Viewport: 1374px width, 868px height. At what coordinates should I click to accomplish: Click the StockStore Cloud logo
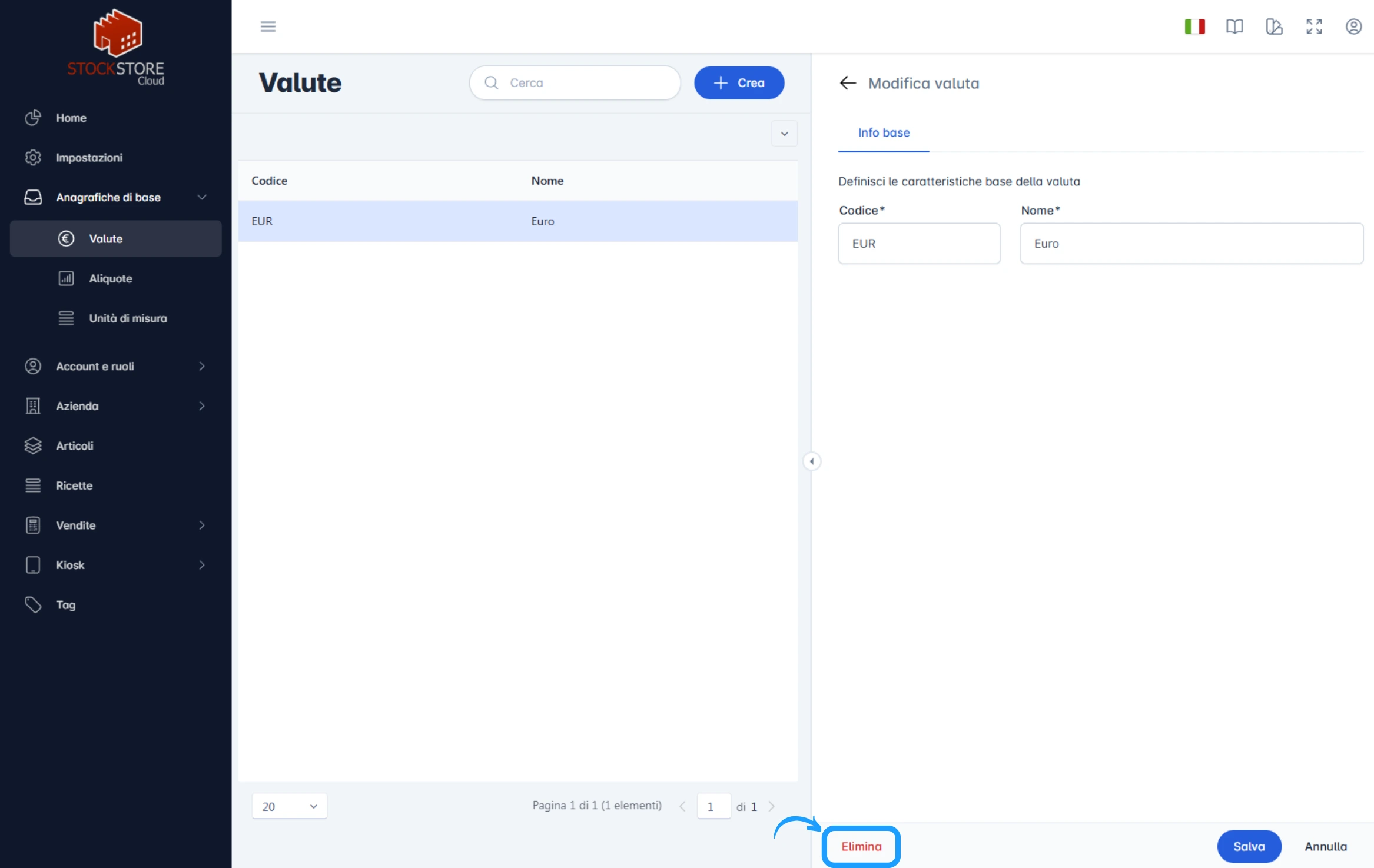[116, 47]
